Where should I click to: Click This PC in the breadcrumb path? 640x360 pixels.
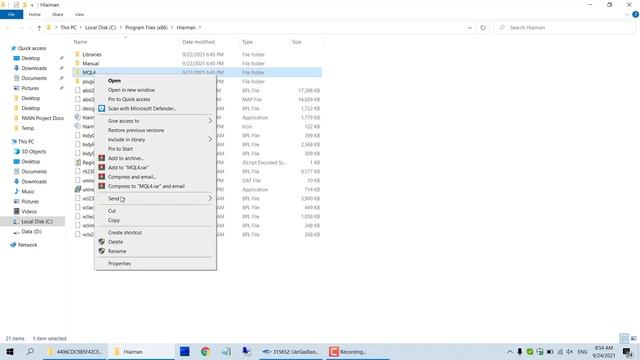68,28
